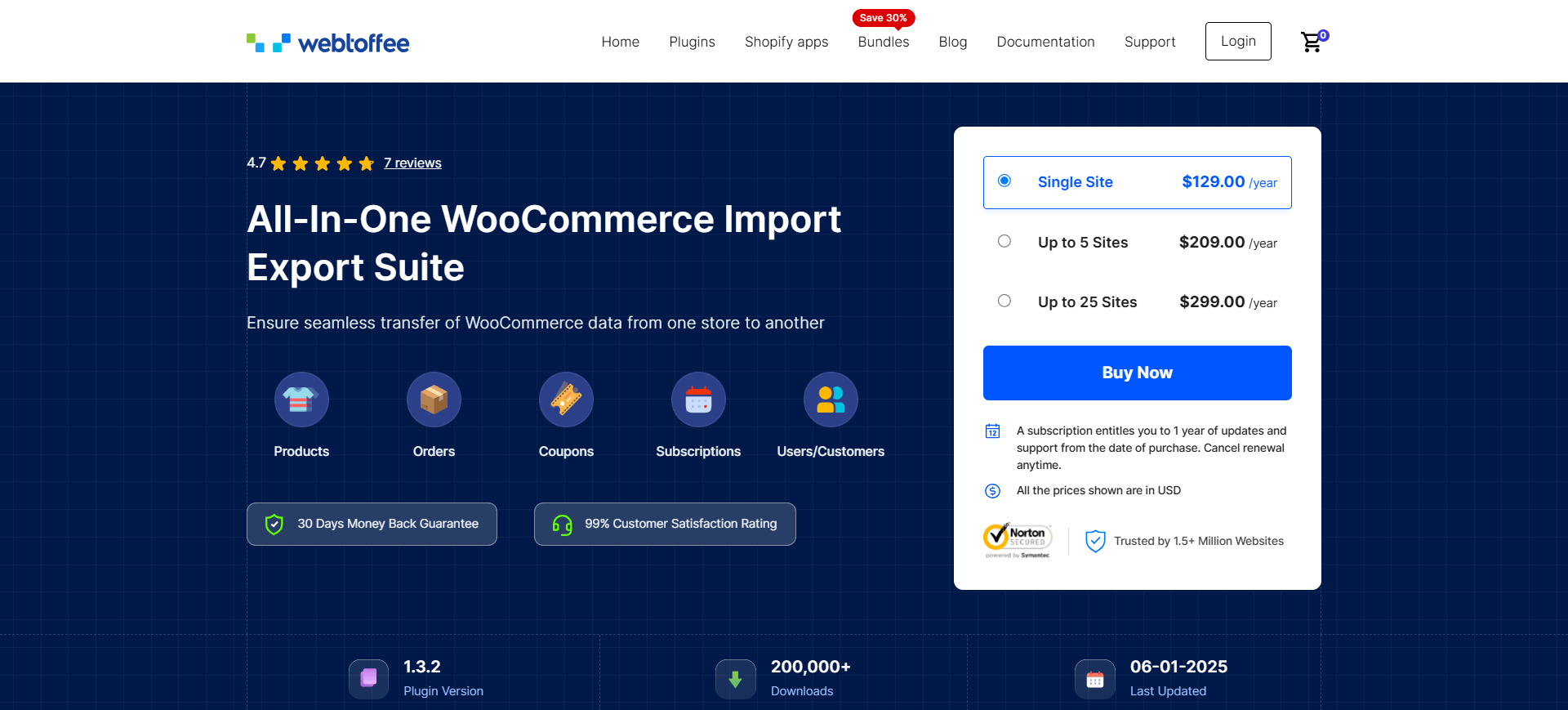
Task: Click the Downloads arrow icon
Action: pos(735,679)
